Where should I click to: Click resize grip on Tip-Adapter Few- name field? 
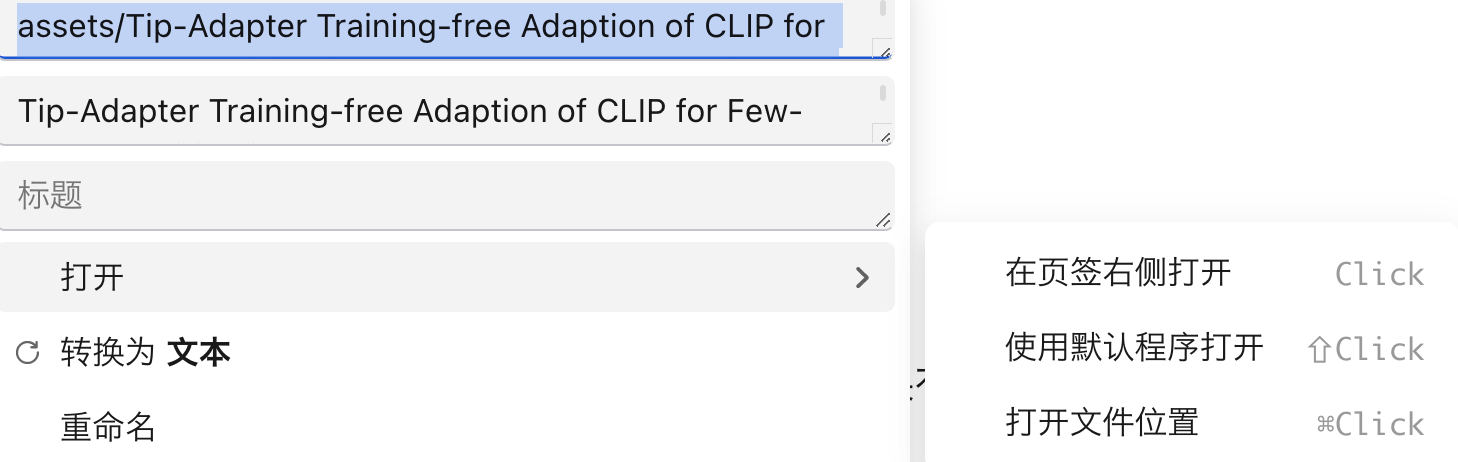[x=882, y=134]
